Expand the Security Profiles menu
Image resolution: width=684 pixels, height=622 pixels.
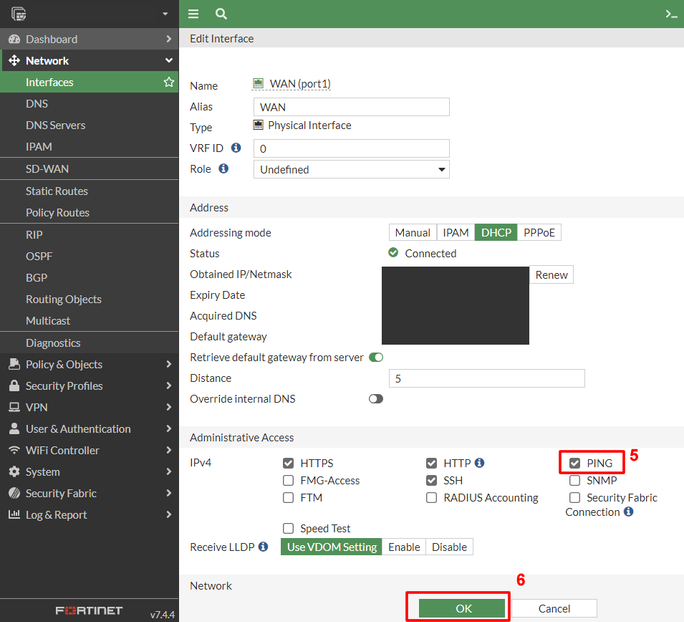click(x=89, y=386)
